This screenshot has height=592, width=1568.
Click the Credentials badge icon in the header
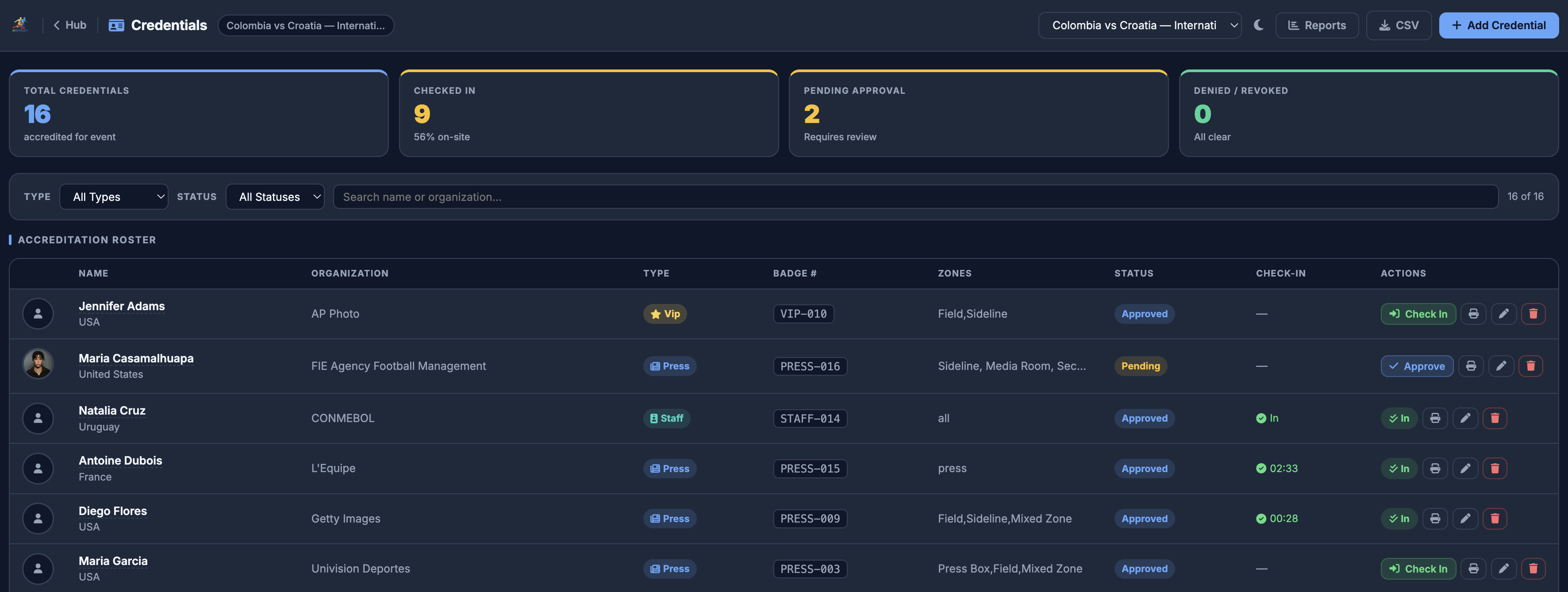(x=115, y=25)
